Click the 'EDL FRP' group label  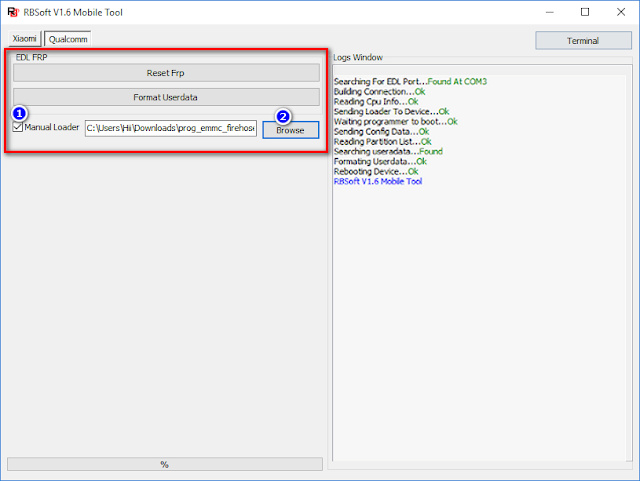coord(31,58)
